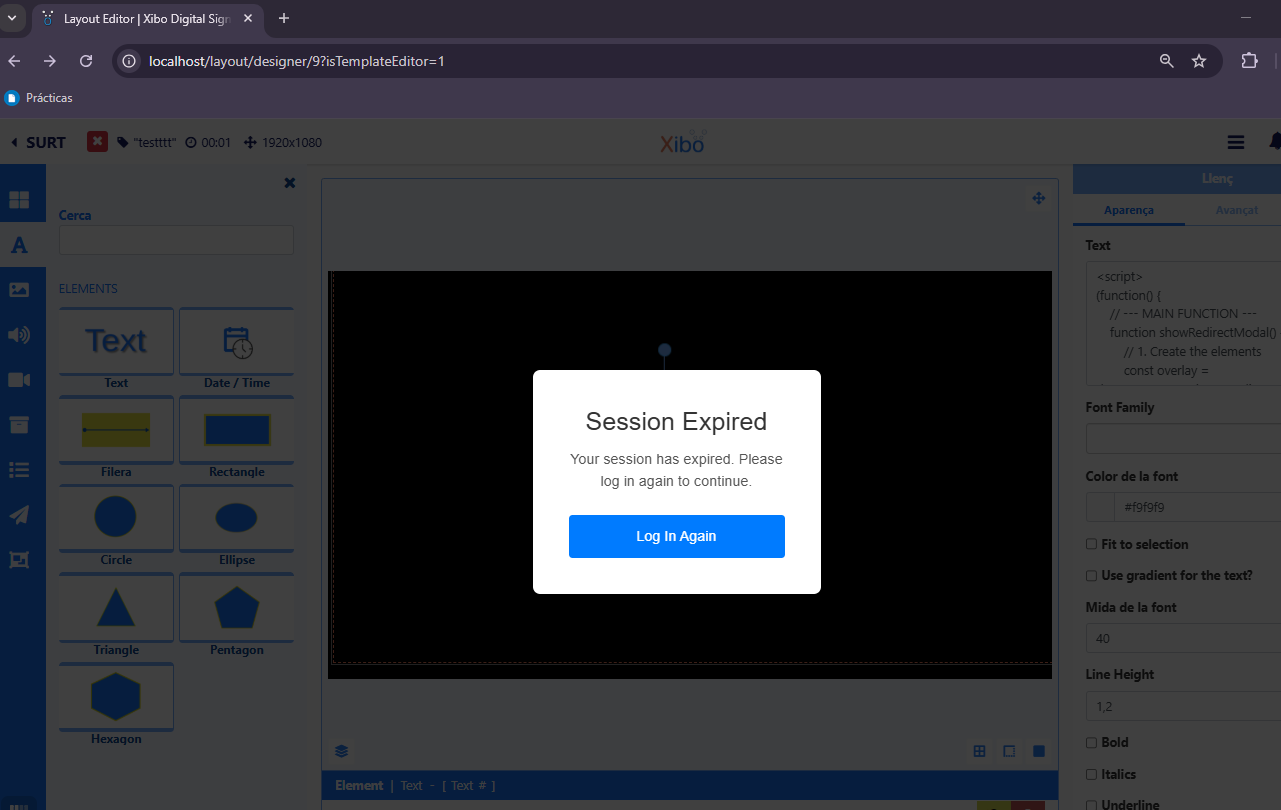
Task: Go back via the SURT exit link
Action: [38, 142]
